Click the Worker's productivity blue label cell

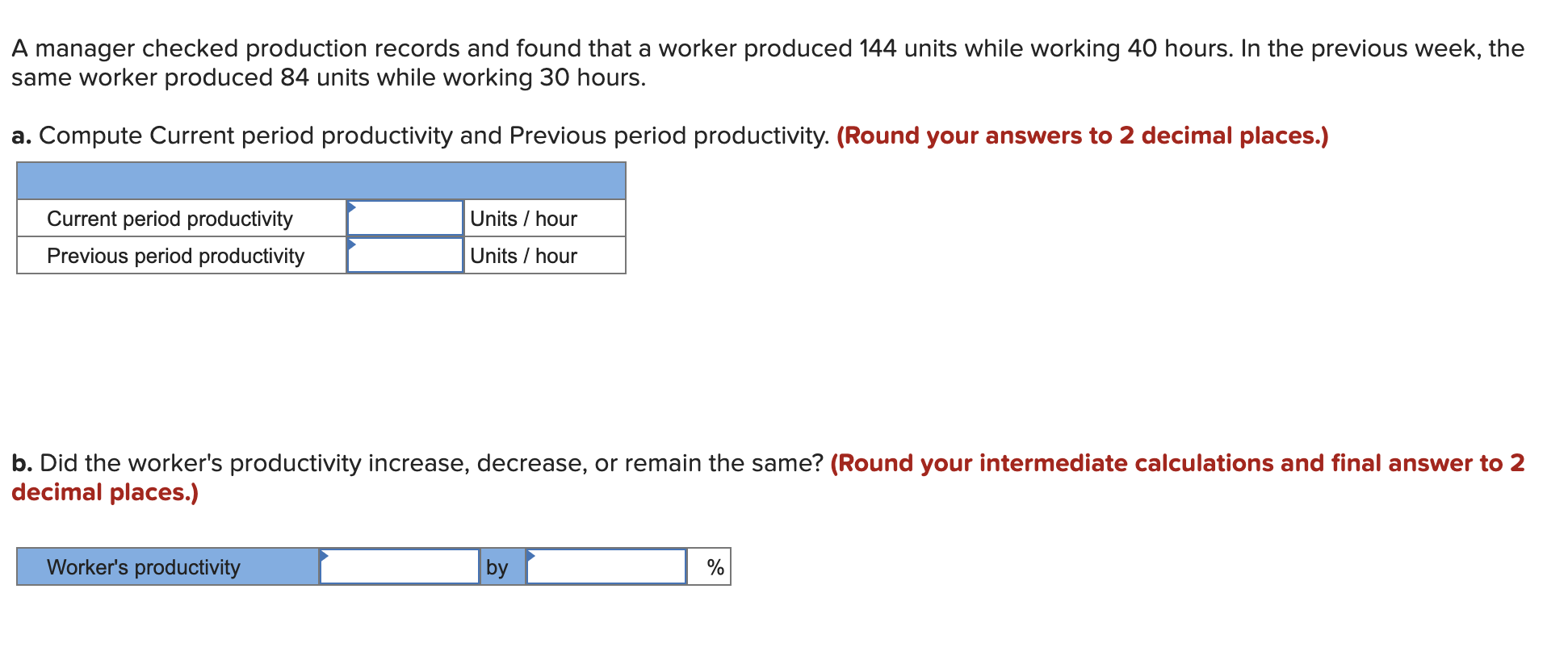tap(168, 566)
